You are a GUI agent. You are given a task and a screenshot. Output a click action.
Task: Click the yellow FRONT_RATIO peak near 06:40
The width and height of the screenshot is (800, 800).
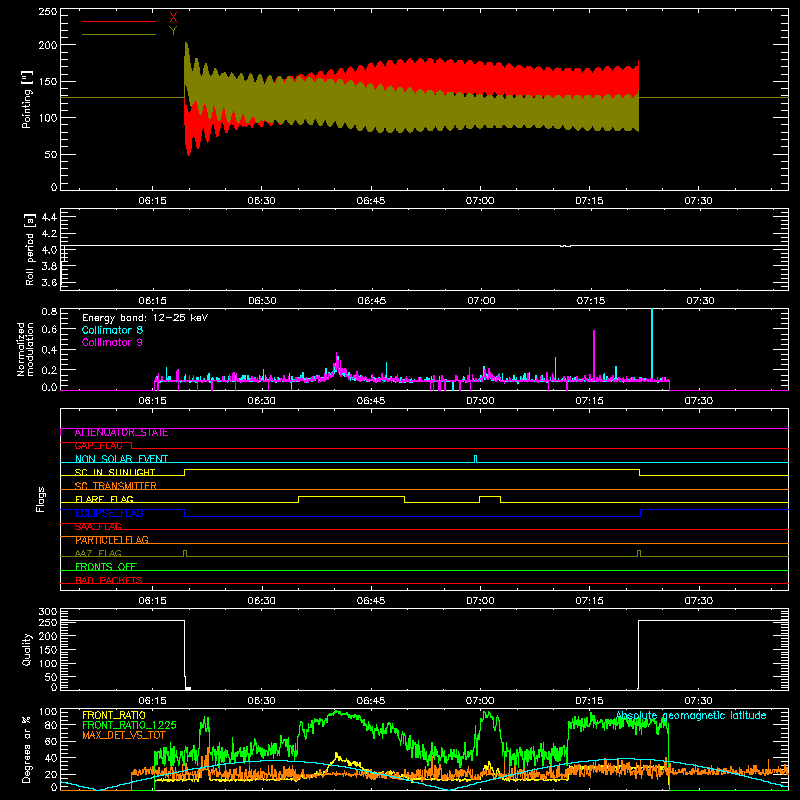pyautogui.click(x=336, y=754)
